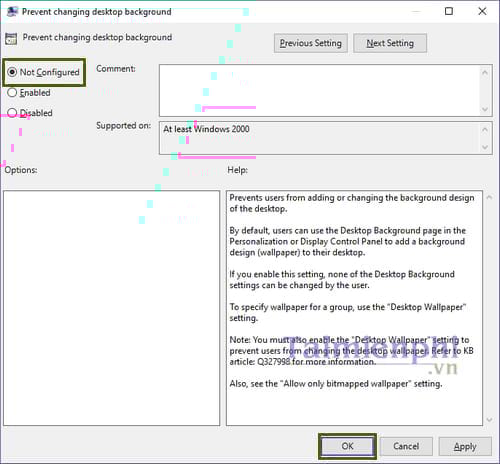Maximize the policy window
500x464 pixels.
(x=449, y=11)
